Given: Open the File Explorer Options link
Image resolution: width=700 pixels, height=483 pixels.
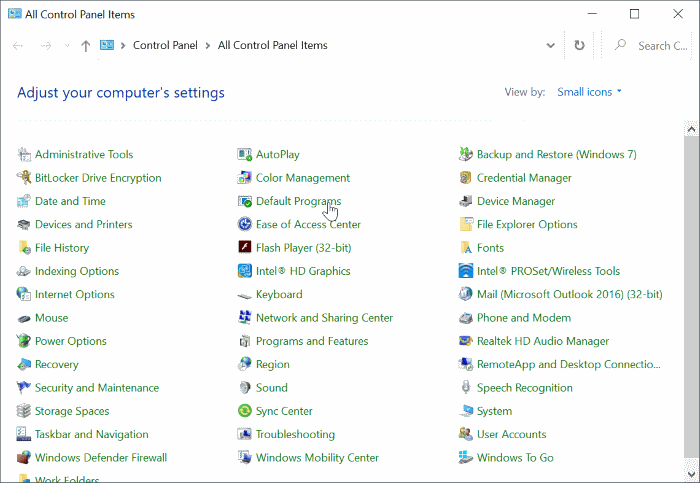Looking at the screenshot, I should [x=527, y=225].
